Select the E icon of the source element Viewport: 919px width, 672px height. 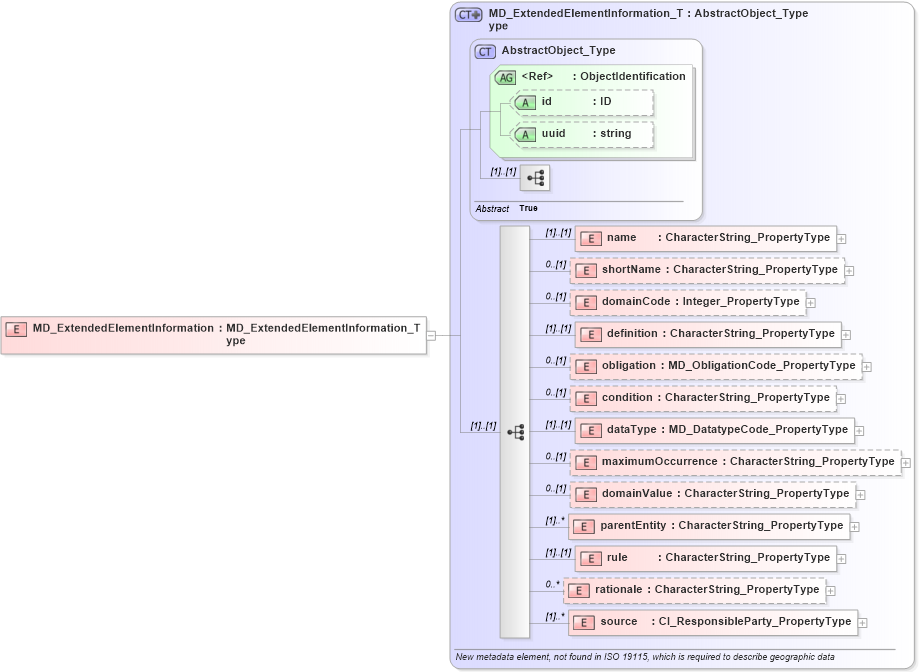point(582,622)
